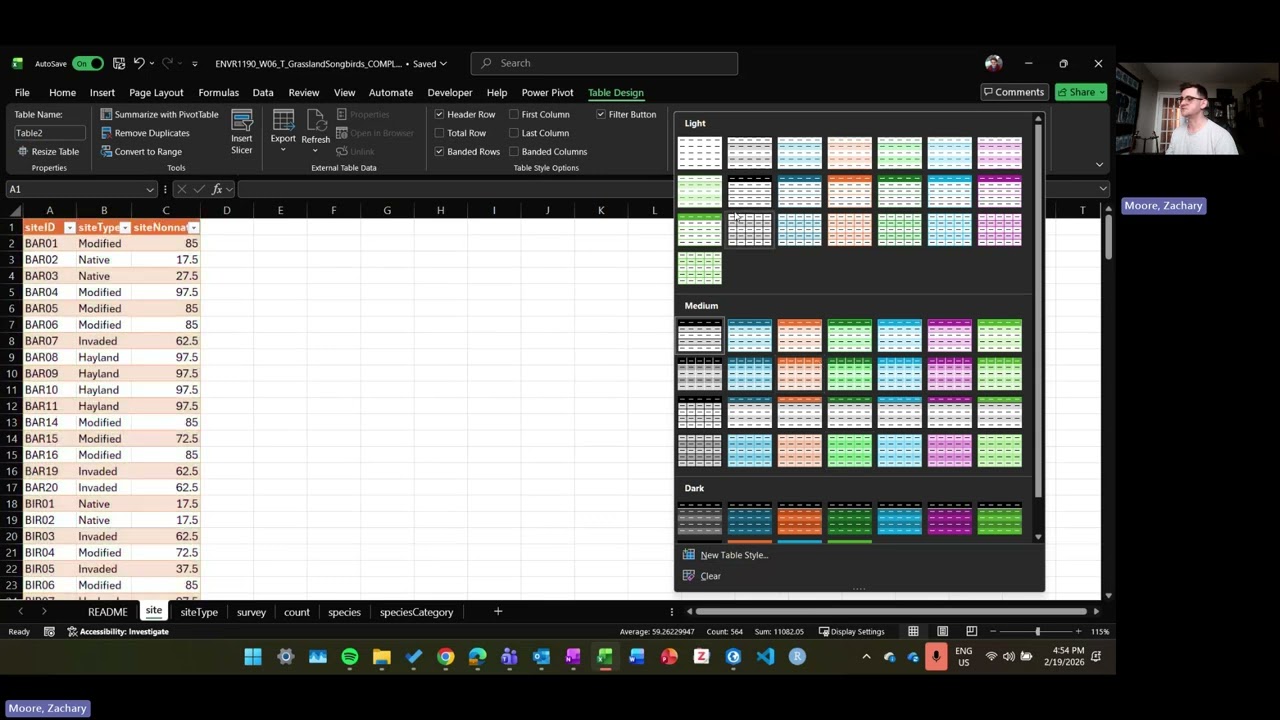Click the formula bar enter checkmark icon

tap(199, 189)
